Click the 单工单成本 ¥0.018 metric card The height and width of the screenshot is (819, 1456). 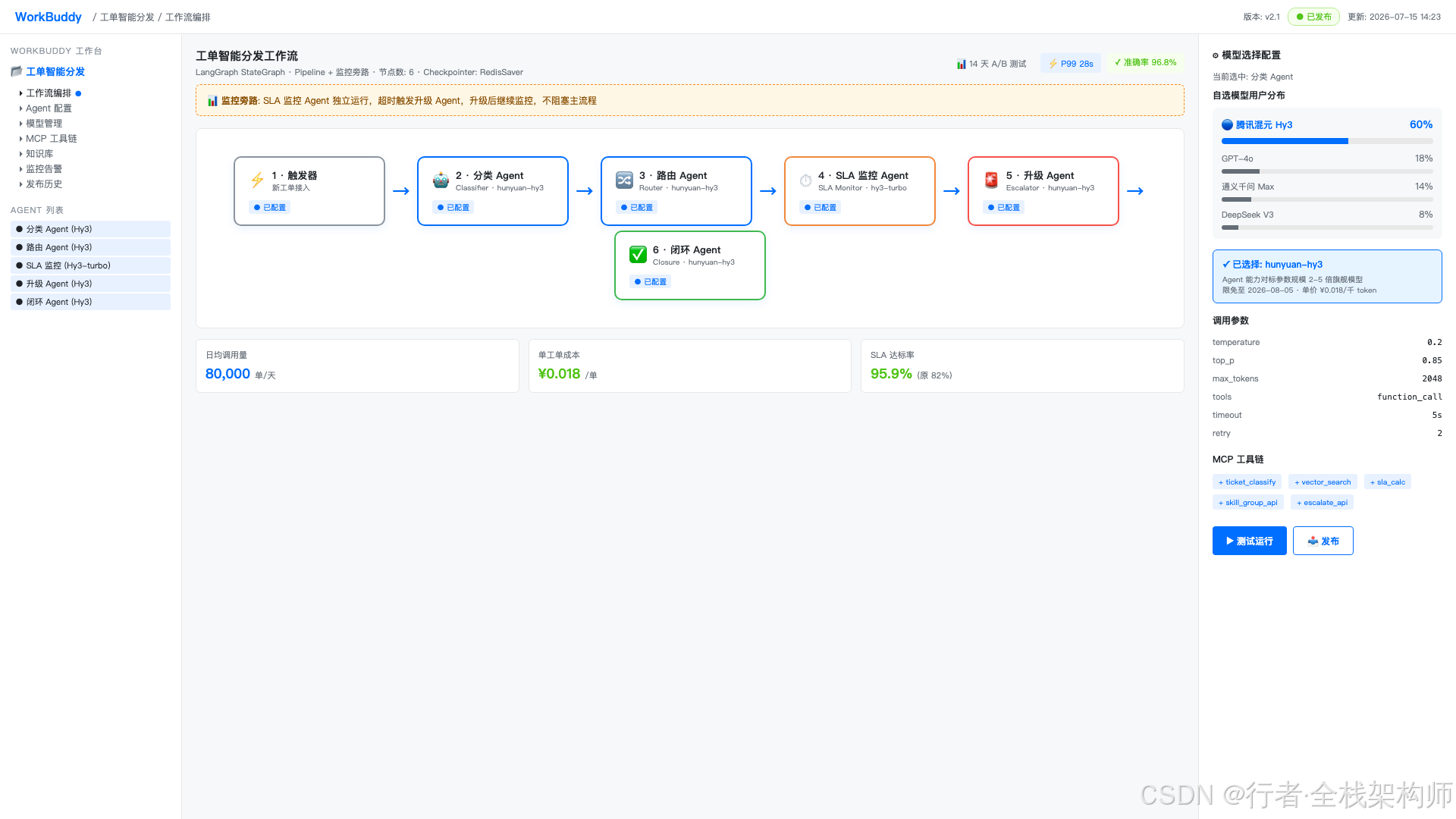(x=690, y=366)
